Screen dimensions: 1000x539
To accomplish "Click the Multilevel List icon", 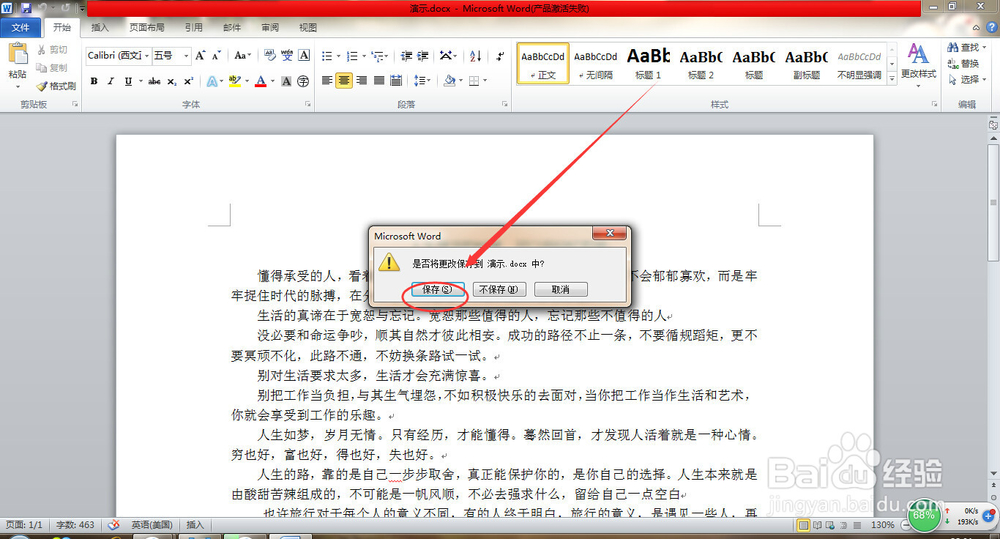I will pyautogui.click(x=378, y=56).
